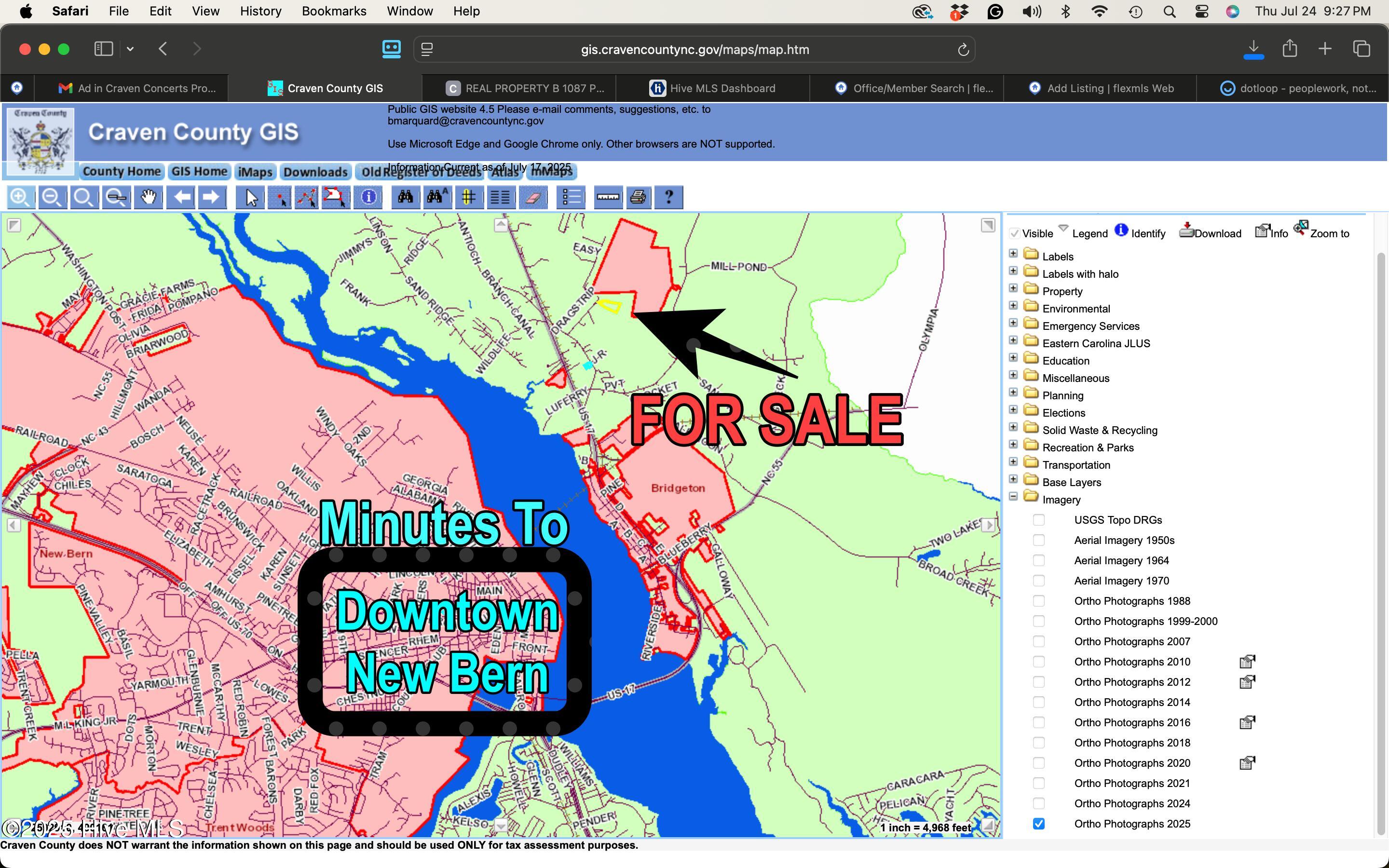Switch to Hive MLS Dashboard tab
This screenshot has height=868, width=1389.
click(x=712, y=88)
